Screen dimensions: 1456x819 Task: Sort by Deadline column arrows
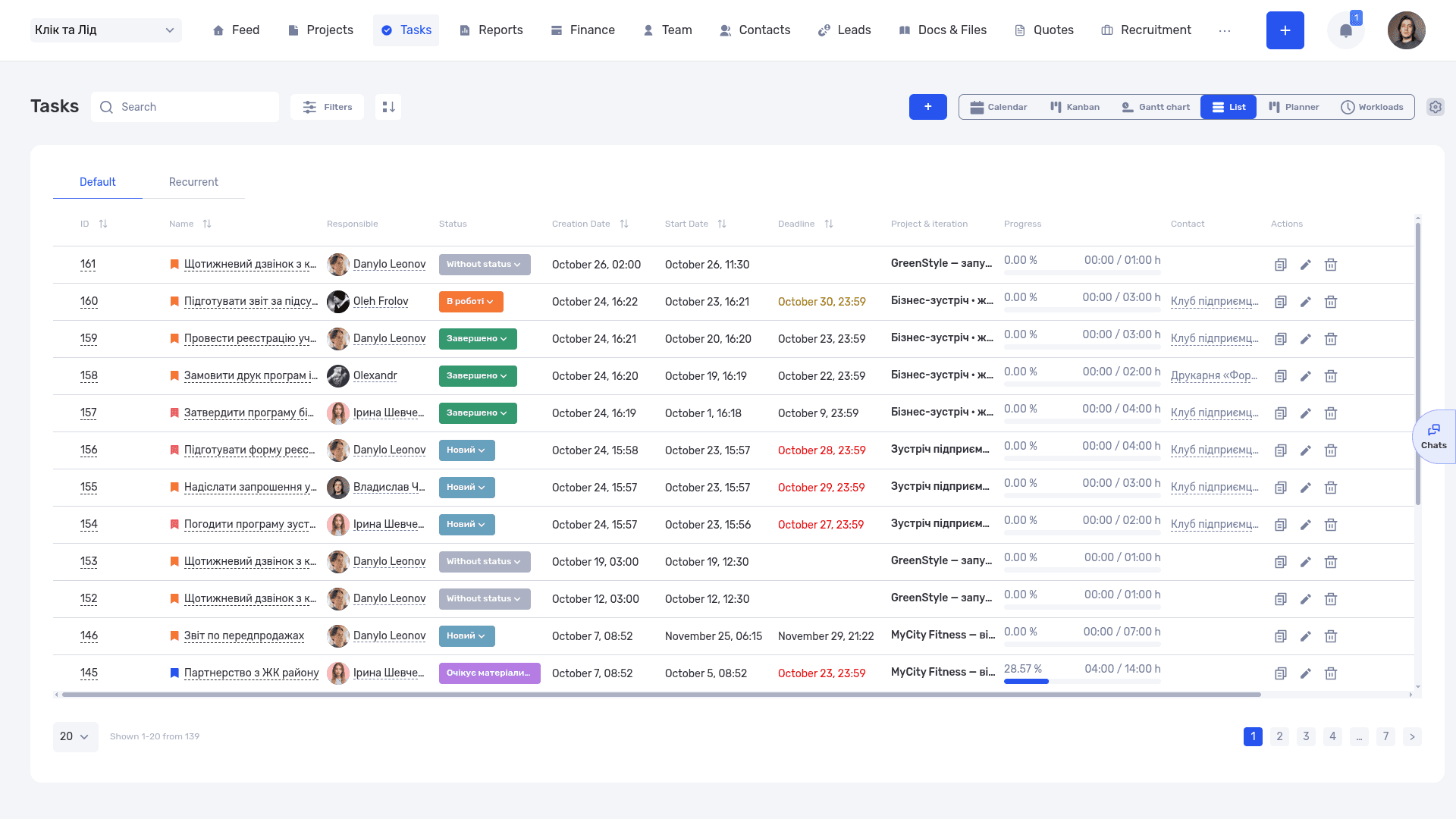click(x=829, y=224)
